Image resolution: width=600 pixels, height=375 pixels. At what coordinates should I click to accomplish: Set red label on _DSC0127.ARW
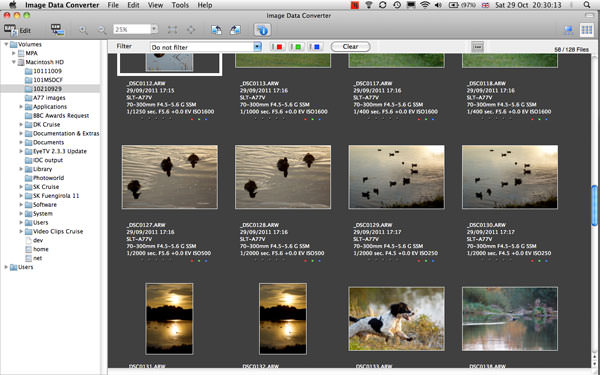tap(192, 261)
